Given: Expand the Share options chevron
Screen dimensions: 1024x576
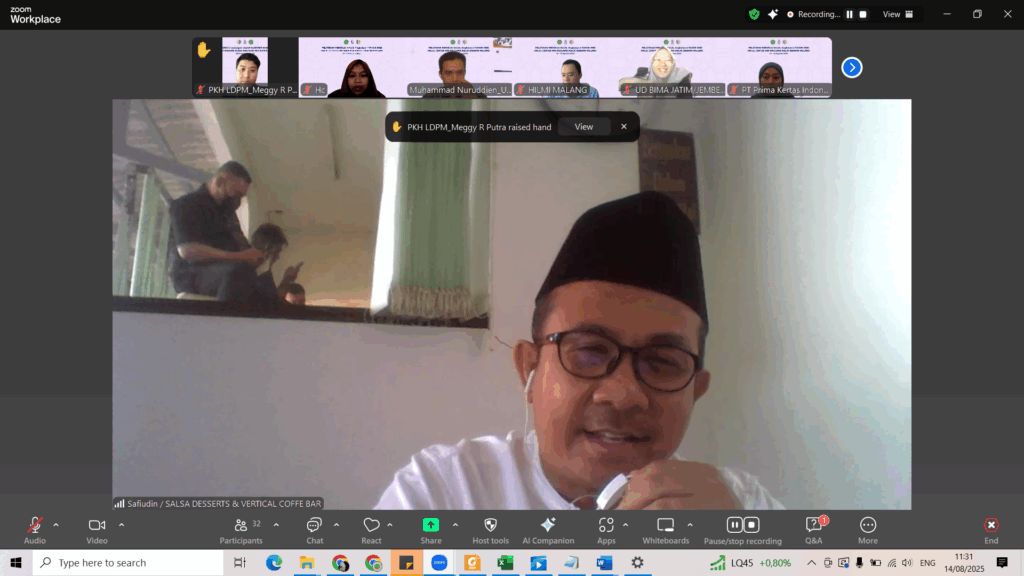Looking at the screenshot, I should coord(455,524).
